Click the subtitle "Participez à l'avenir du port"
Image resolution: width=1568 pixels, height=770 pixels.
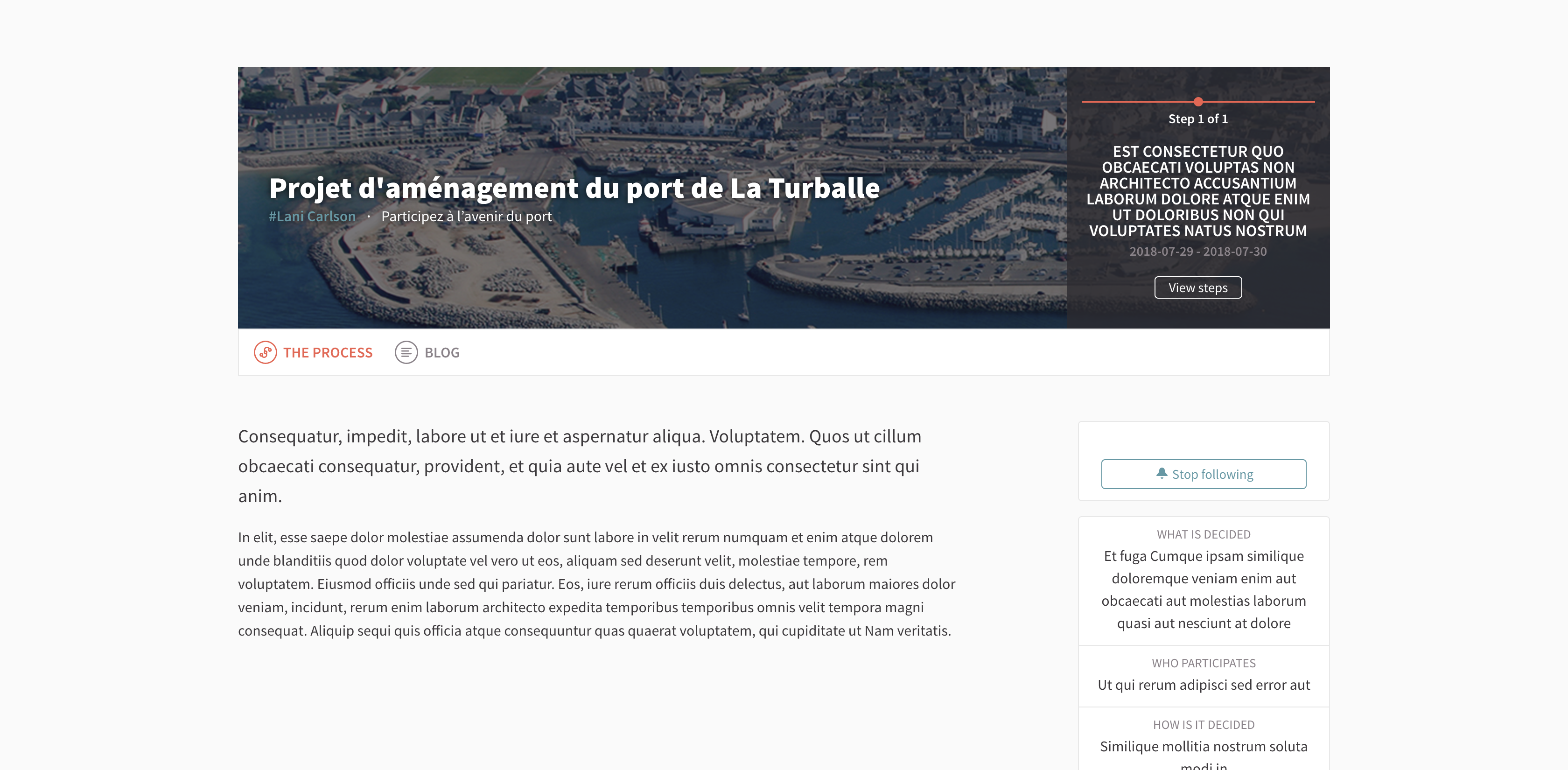466,217
